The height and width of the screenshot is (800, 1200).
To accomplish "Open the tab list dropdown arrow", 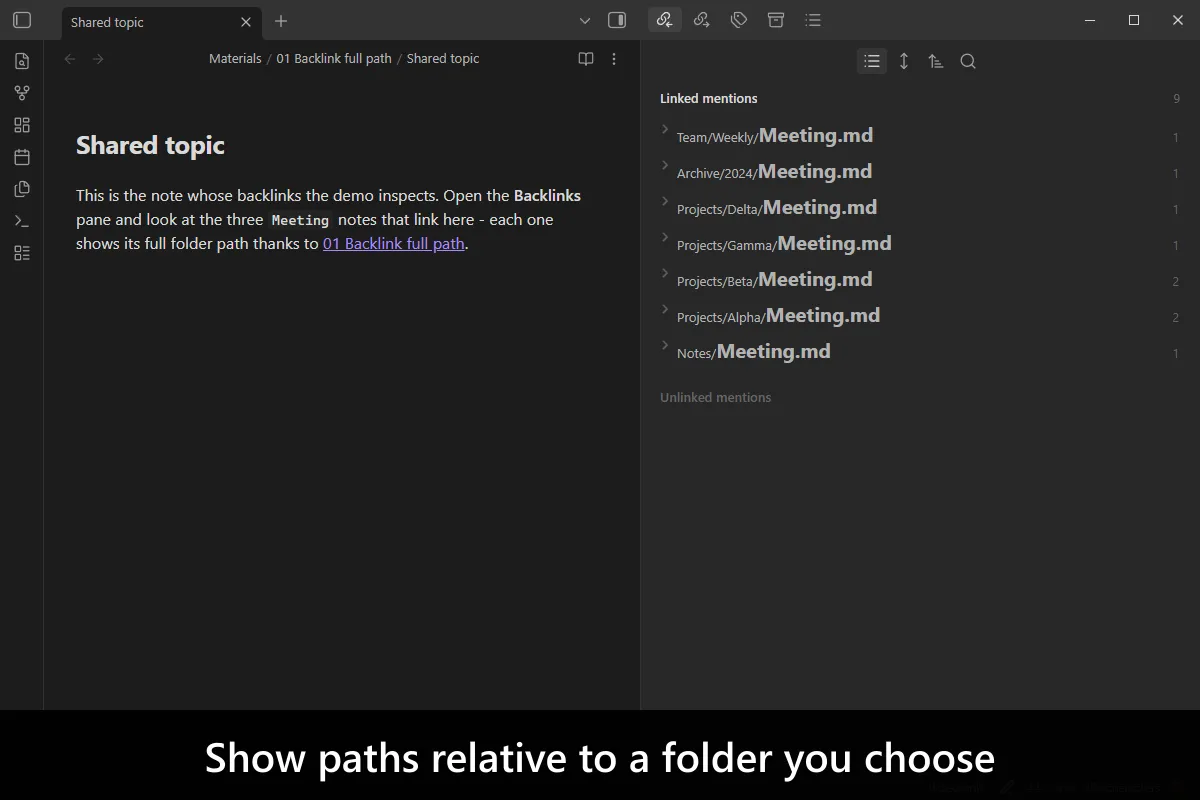I will (585, 20).
